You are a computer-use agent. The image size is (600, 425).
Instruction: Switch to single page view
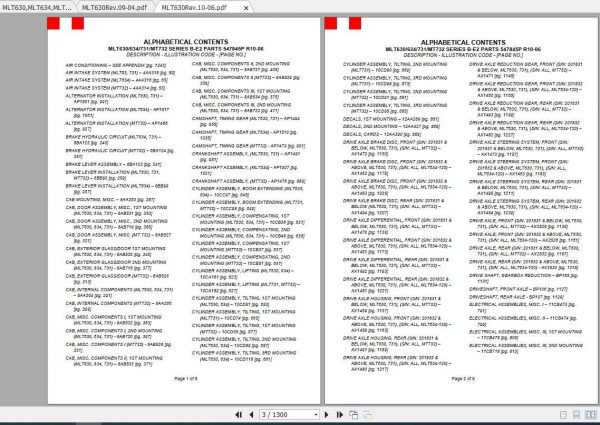point(563,415)
